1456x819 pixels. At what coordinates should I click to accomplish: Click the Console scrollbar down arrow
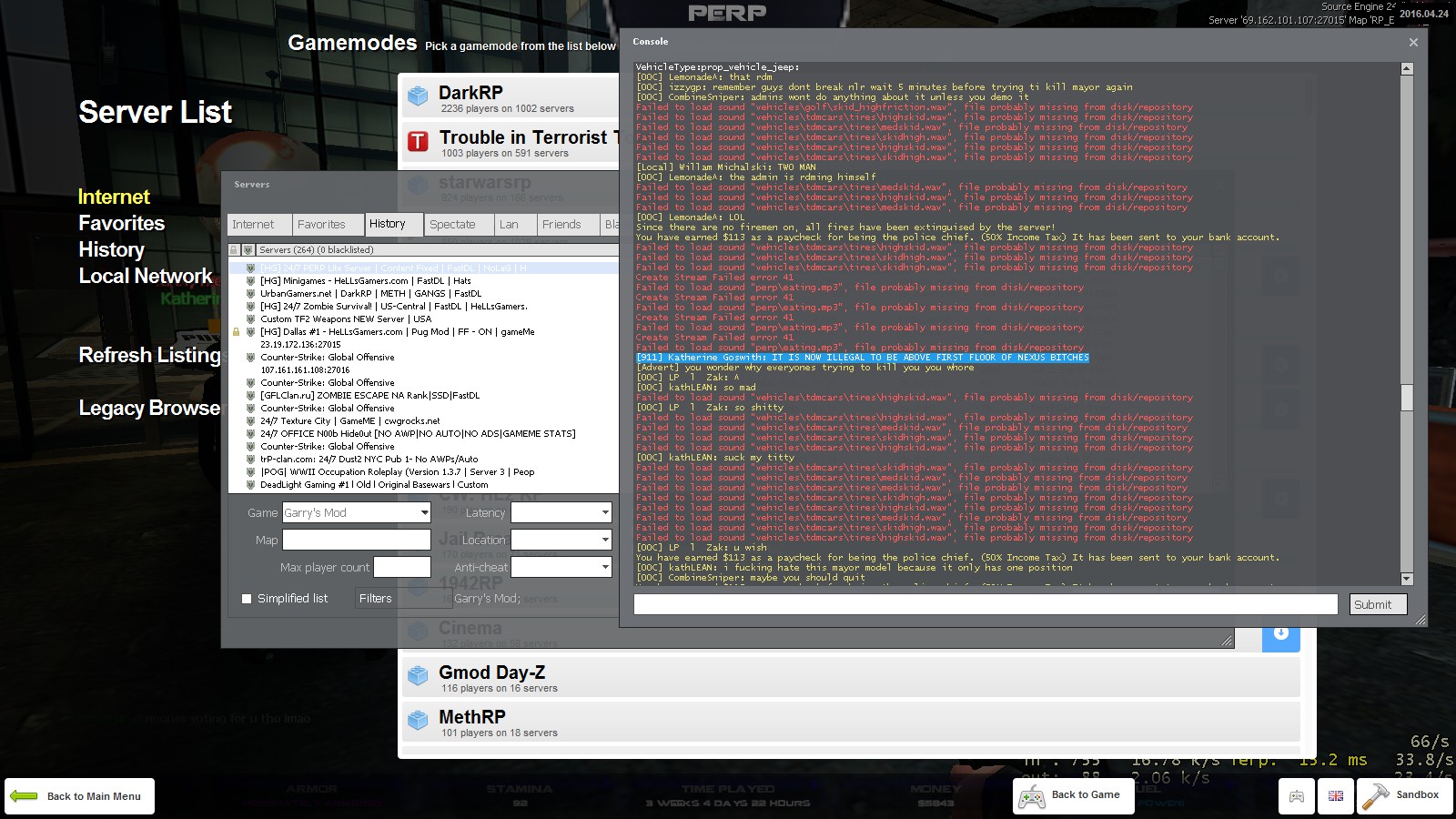coord(1407,579)
